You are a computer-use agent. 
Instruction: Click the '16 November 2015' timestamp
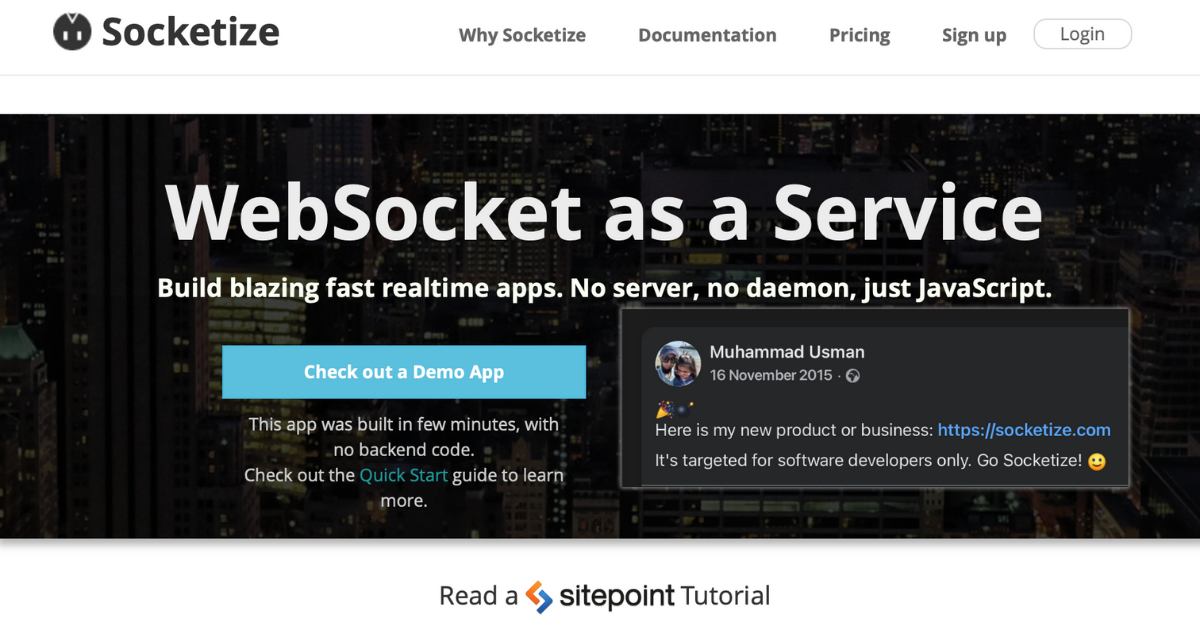click(770, 375)
